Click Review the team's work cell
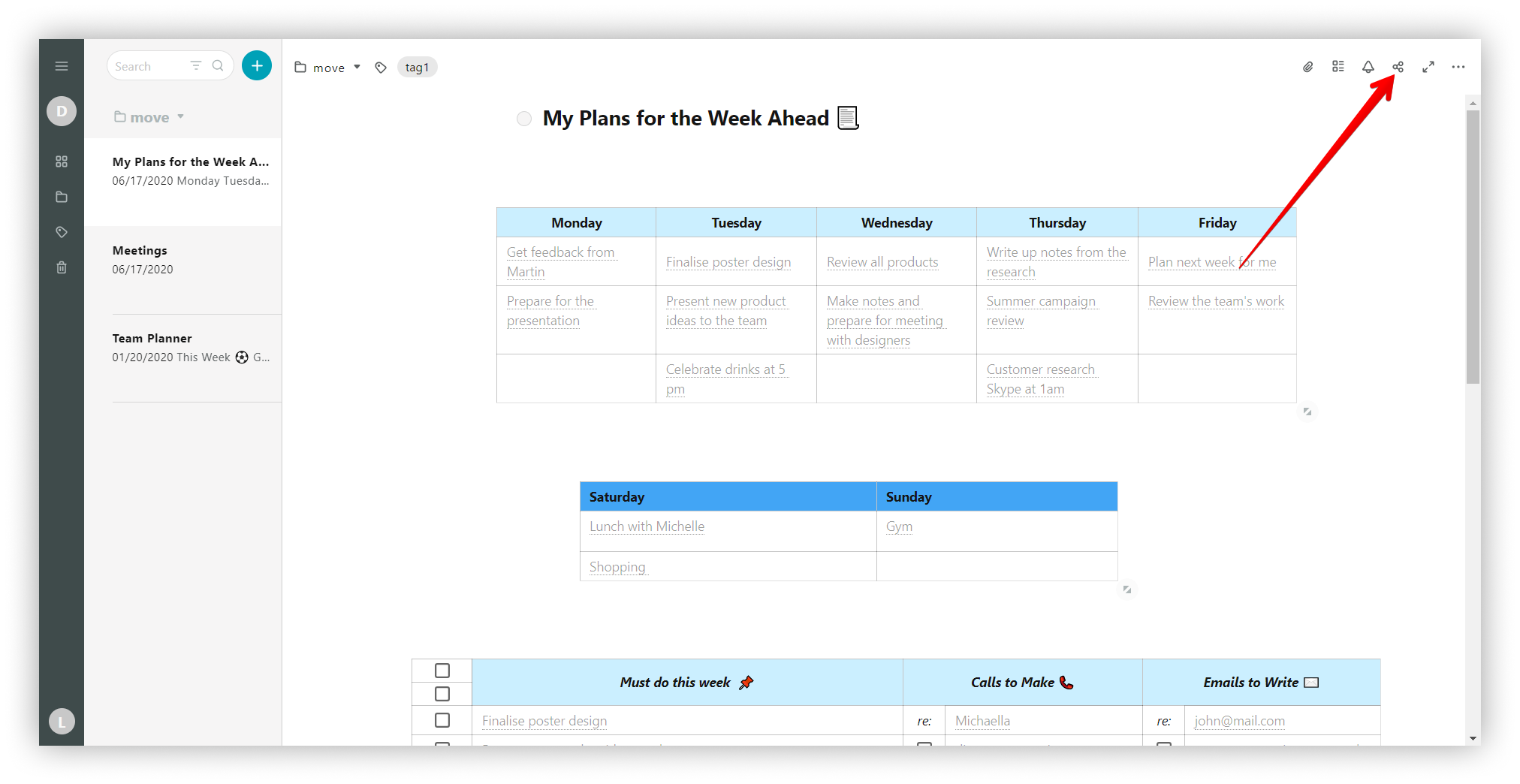The height and width of the screenshot is (784, 1520). 1217,320
